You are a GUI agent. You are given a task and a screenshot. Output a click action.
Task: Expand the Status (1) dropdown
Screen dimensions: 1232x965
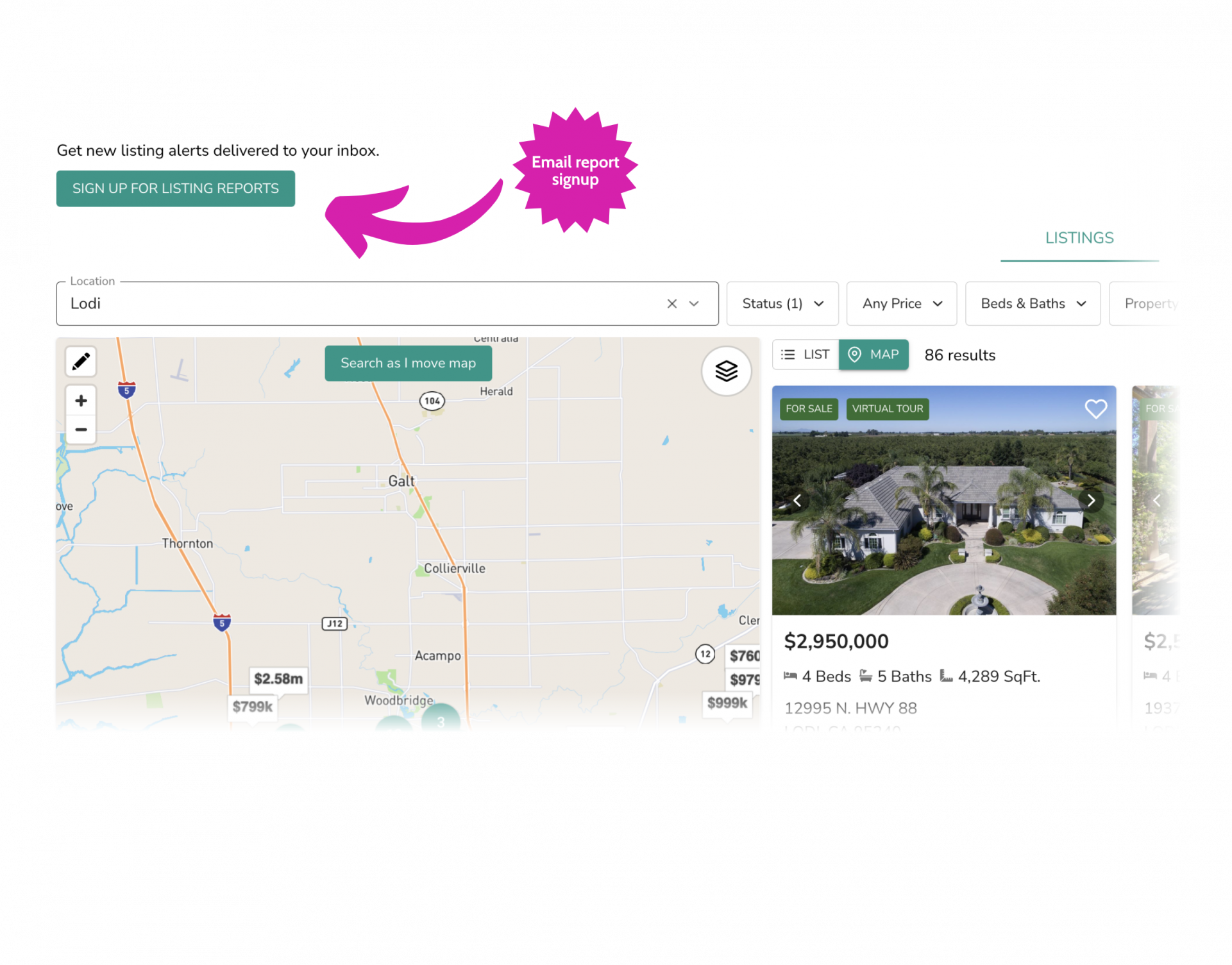782,304
